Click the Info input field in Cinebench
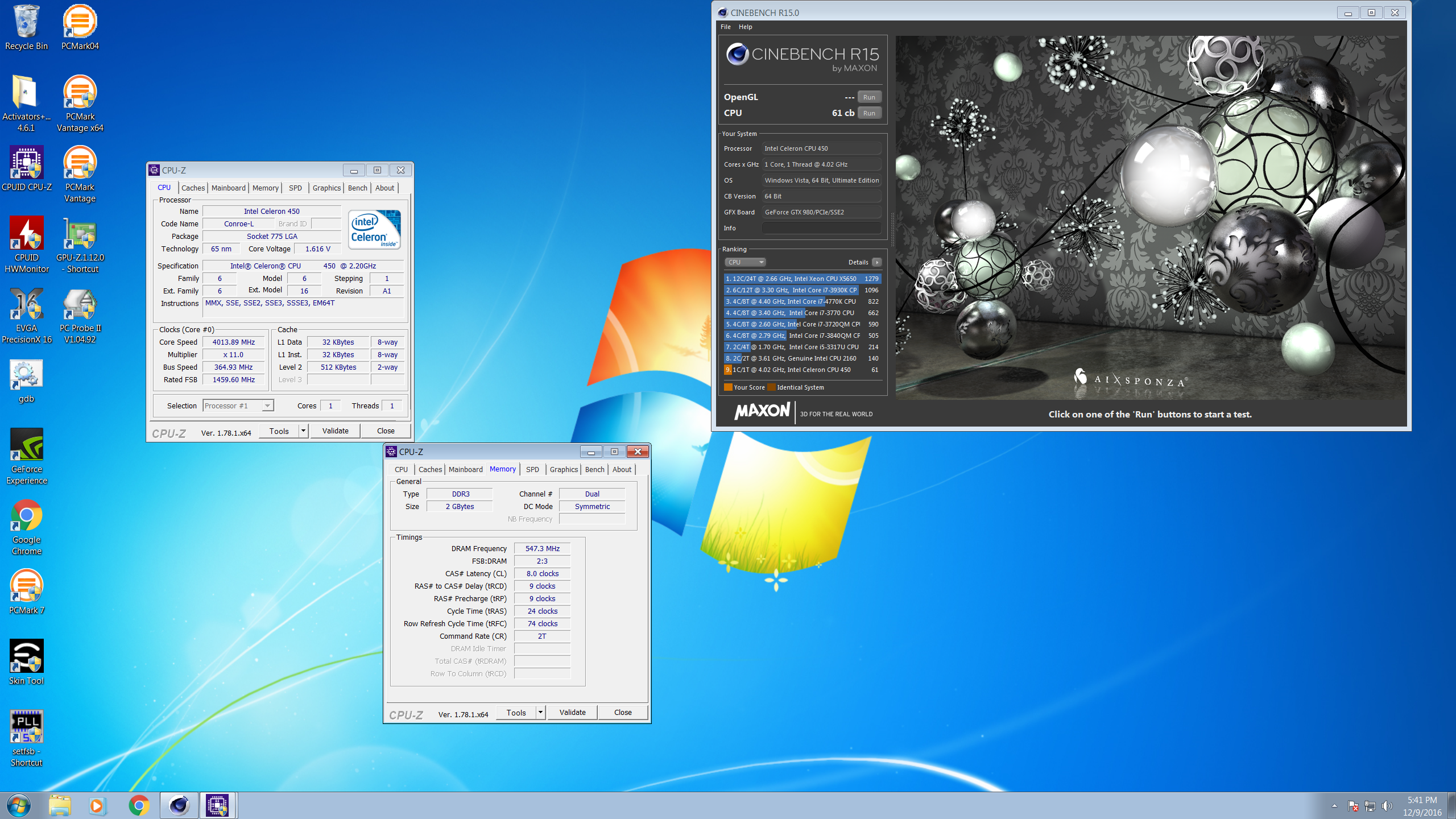Viewport: 1456px width, 819px height. 821,228
